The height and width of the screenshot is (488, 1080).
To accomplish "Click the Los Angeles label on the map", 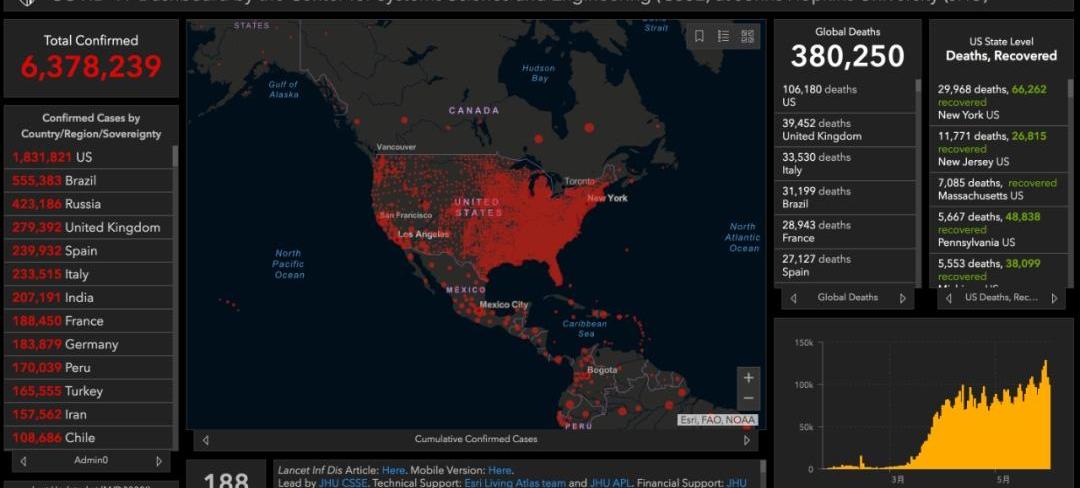I will [x=424, y=235].
